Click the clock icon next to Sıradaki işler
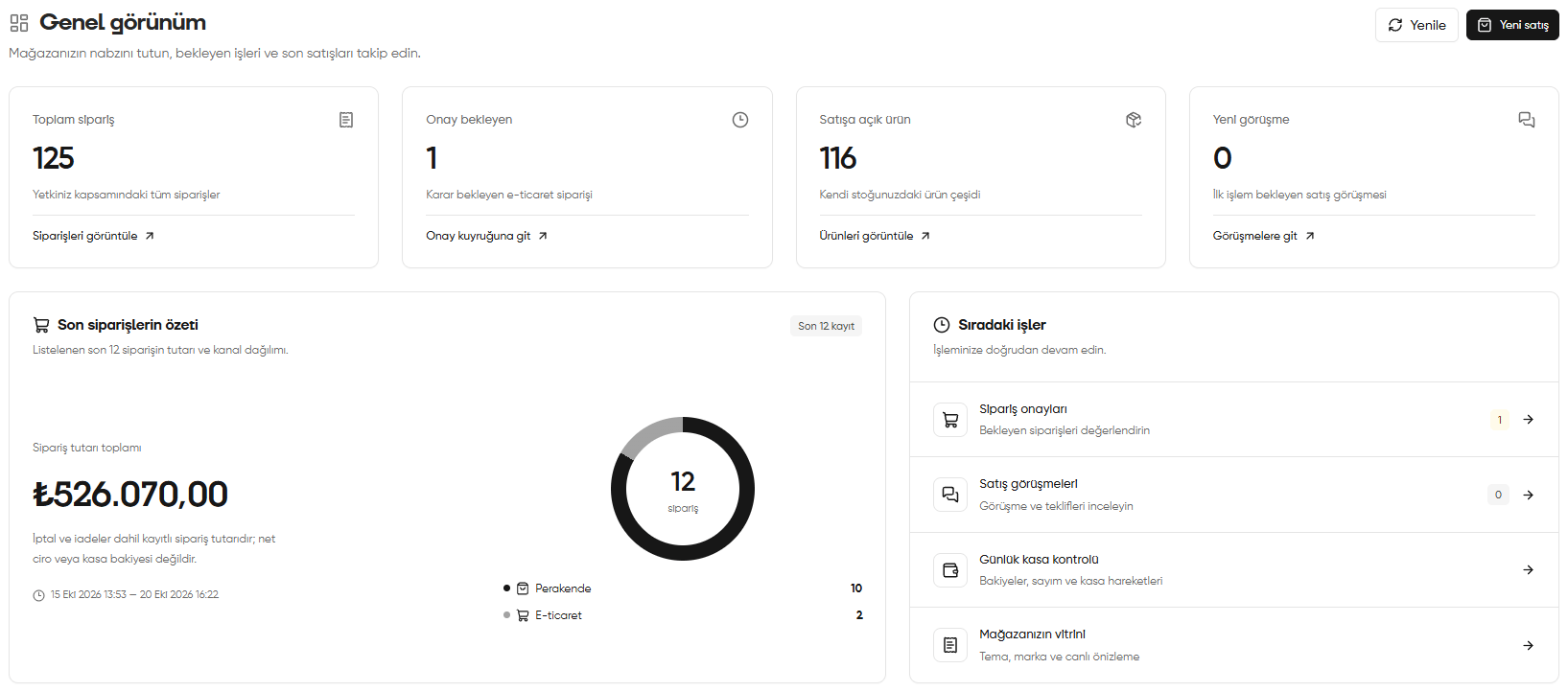Screen dimensions: 1568x692 942,325
